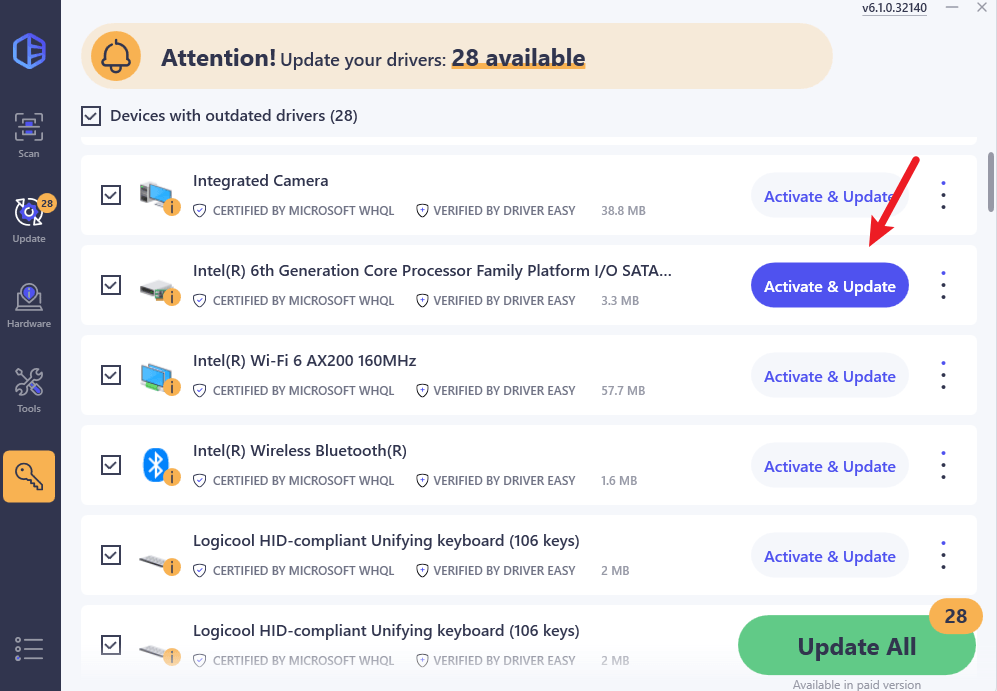This screenshot has width=997, height=691.
Task: Uncheck Devices with outdated drivers checkbox
Action: [91, 116]
